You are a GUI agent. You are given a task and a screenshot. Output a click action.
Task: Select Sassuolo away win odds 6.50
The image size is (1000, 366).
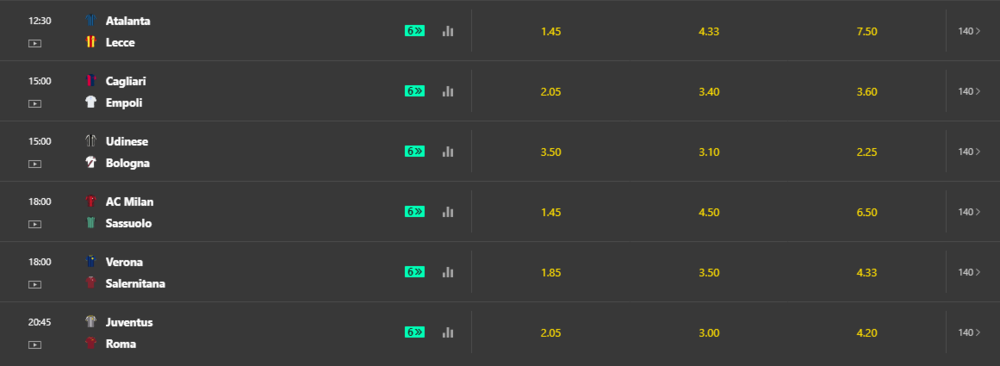tap(867, 212)
